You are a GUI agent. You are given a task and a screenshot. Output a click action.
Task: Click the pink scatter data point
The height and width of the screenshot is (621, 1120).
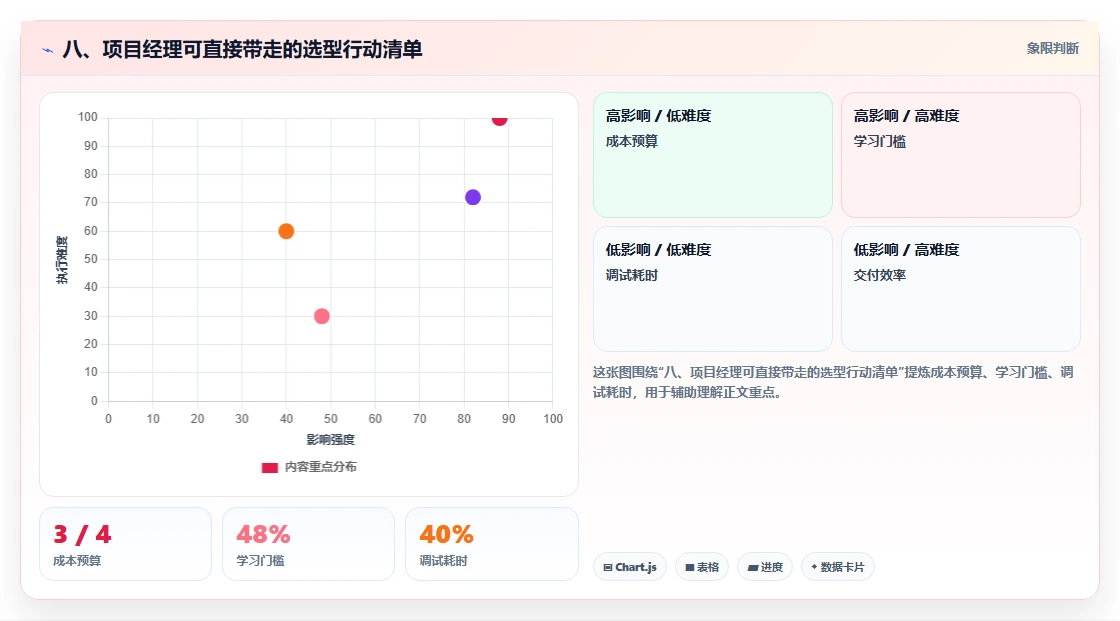coord(321,316)
